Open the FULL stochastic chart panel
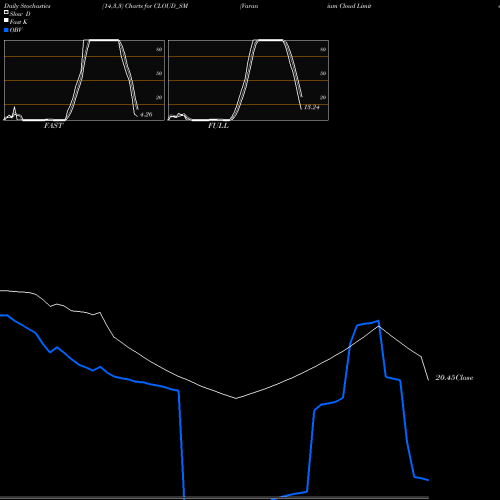The height and width of the screenshot is (500, 500). point(248,80)
